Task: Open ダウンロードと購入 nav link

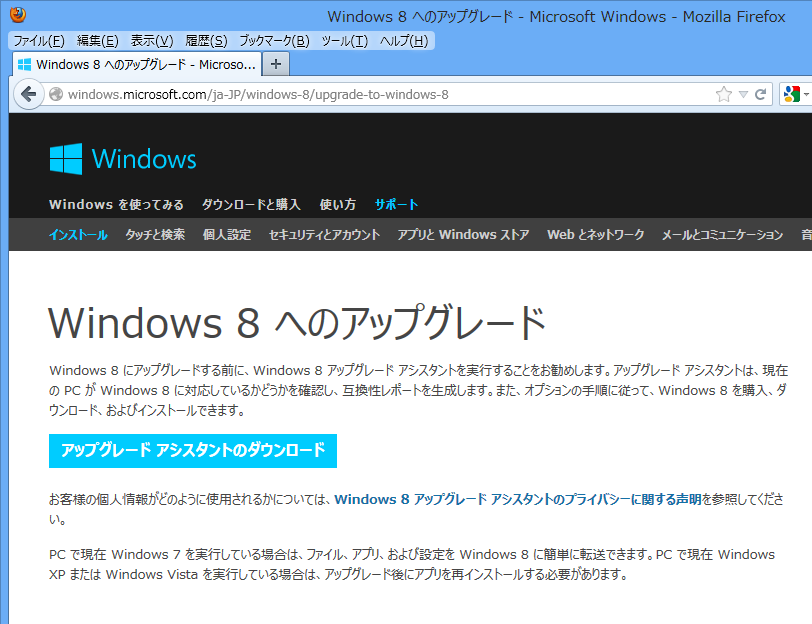Action: [251, 205]
